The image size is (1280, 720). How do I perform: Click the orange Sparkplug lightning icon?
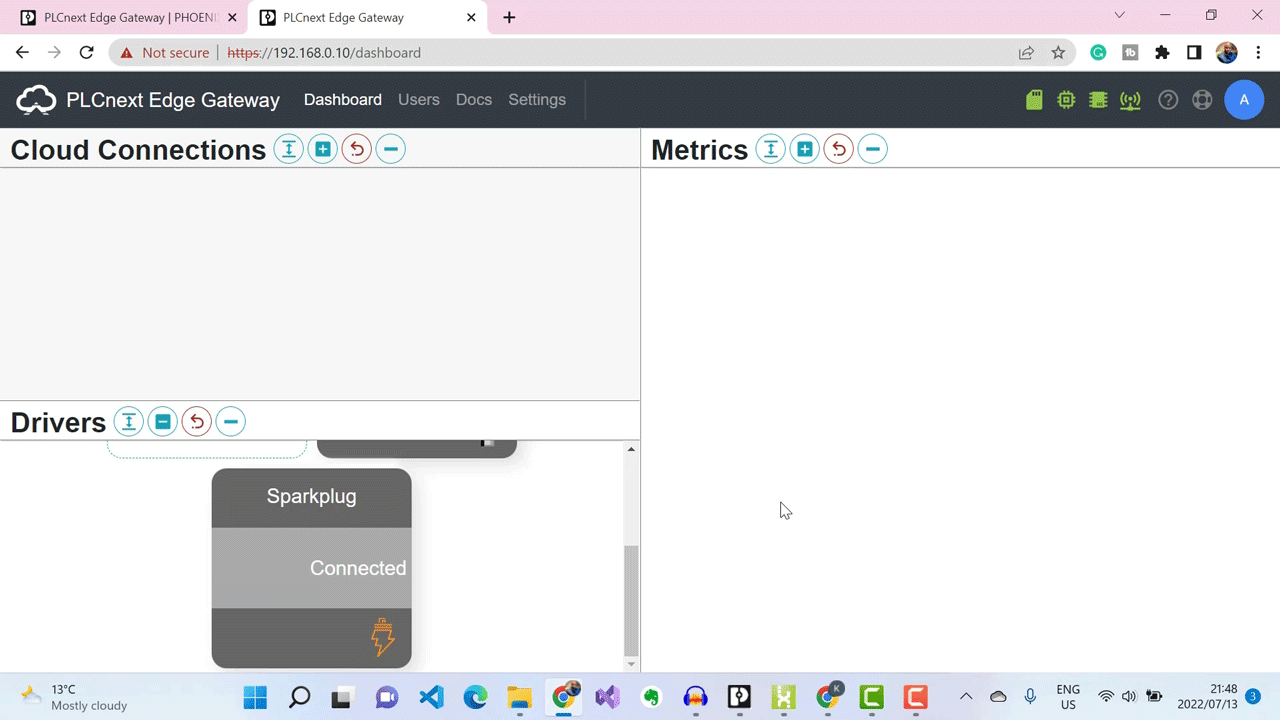click(383, 637)
